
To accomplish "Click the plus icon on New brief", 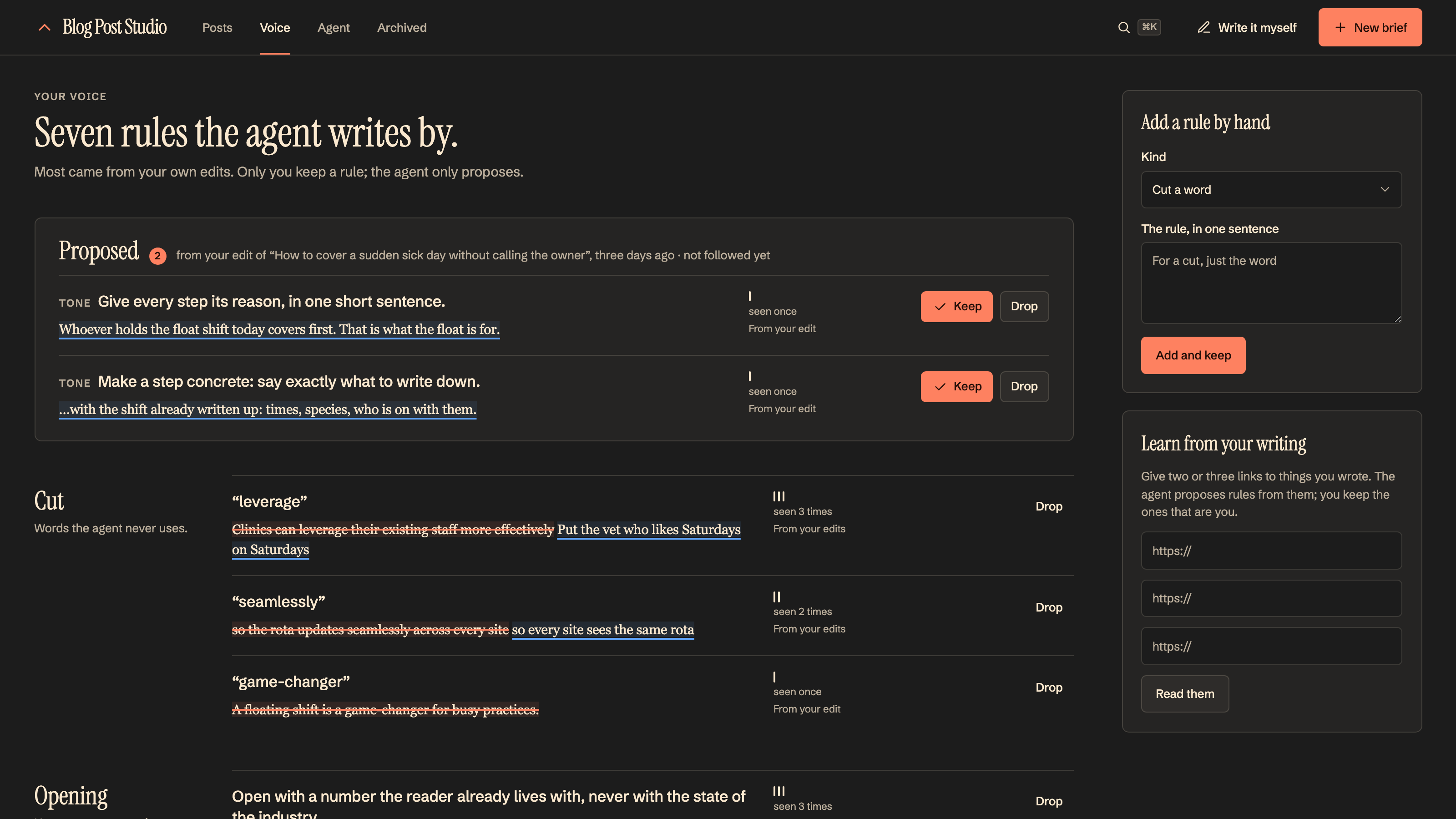I will (x=1340, y=27).
